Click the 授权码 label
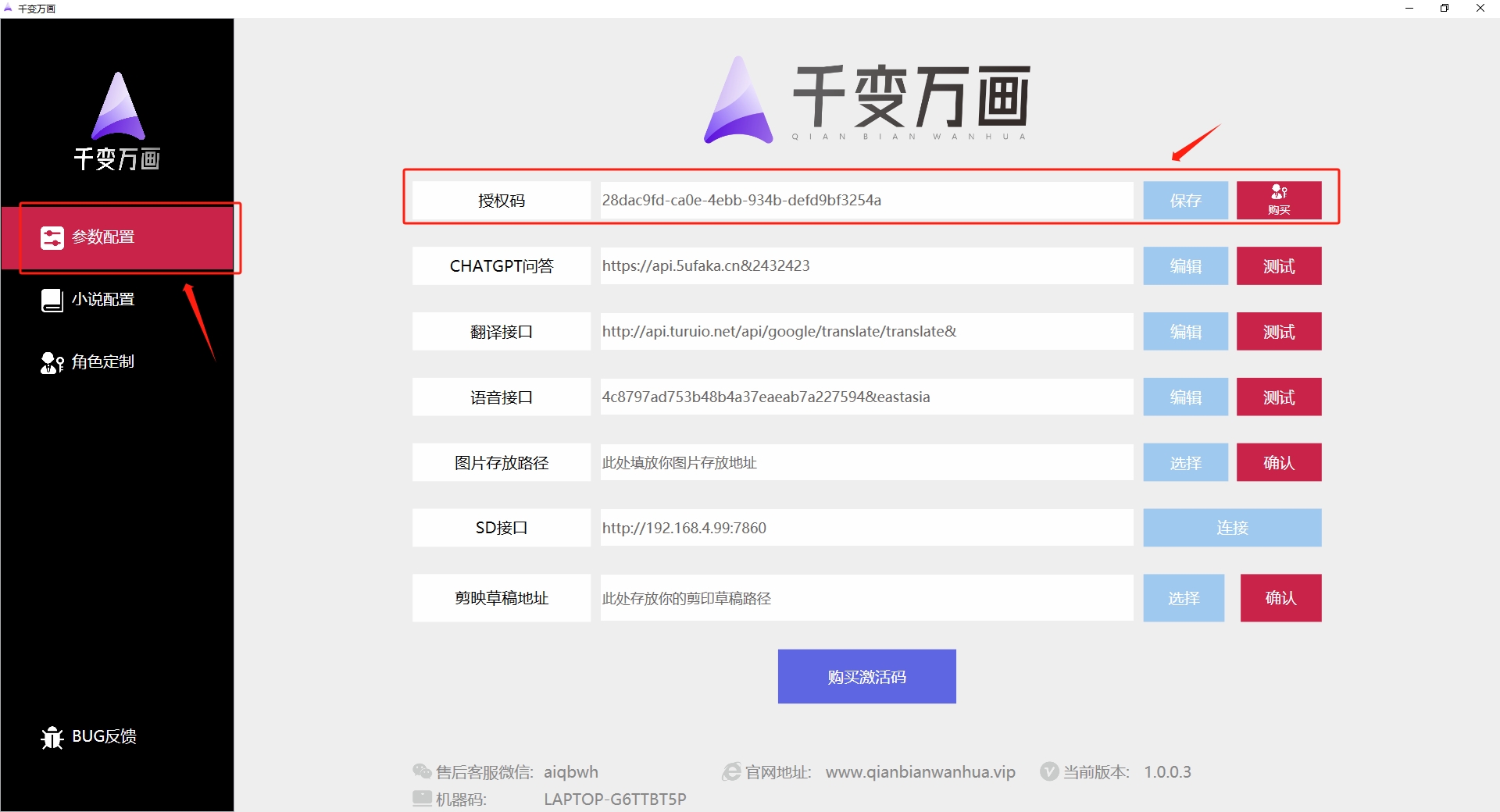The image size is (1500, 812). 502,201
